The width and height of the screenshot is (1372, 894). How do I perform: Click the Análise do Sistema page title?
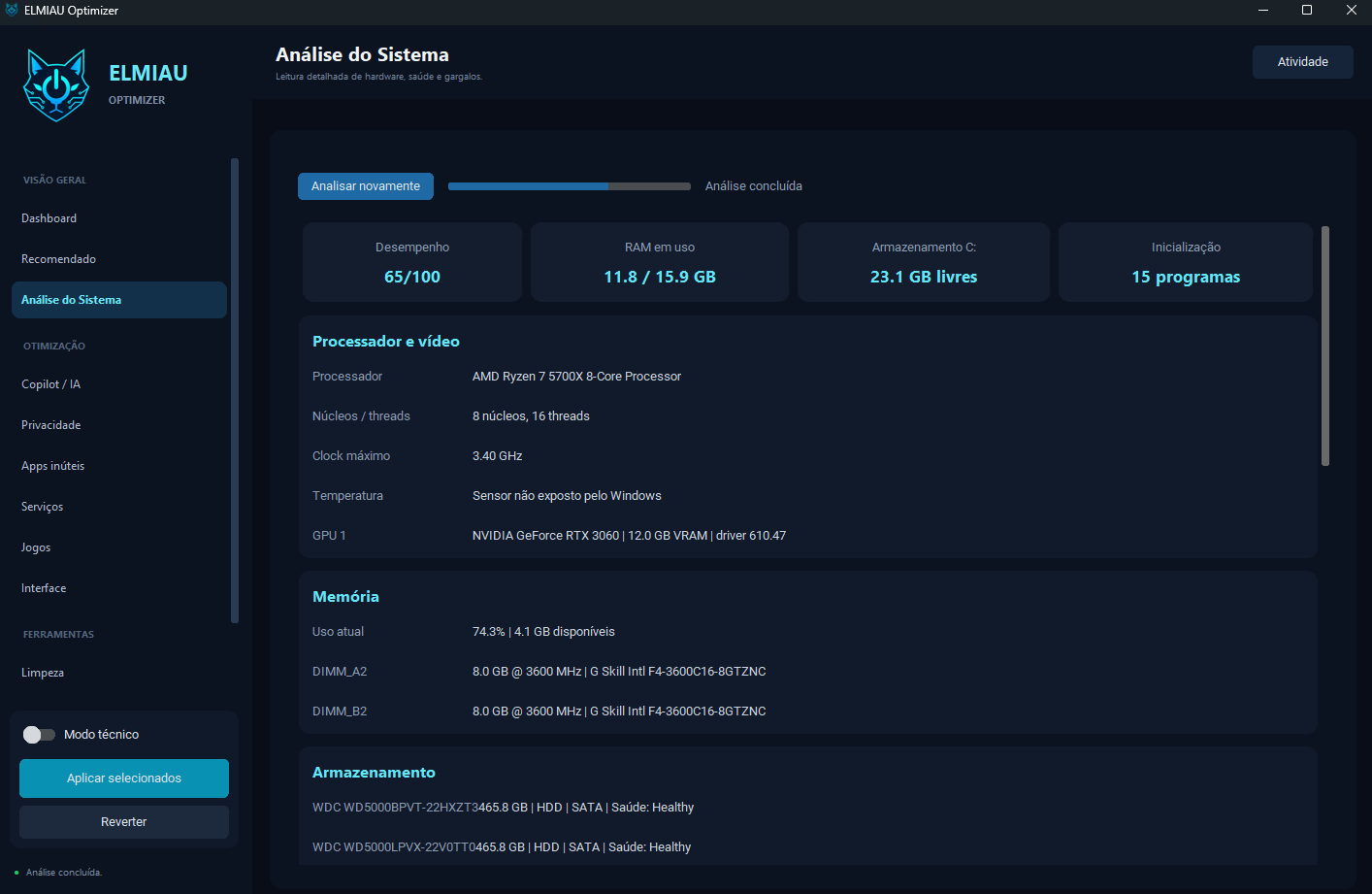click(362, 55)
